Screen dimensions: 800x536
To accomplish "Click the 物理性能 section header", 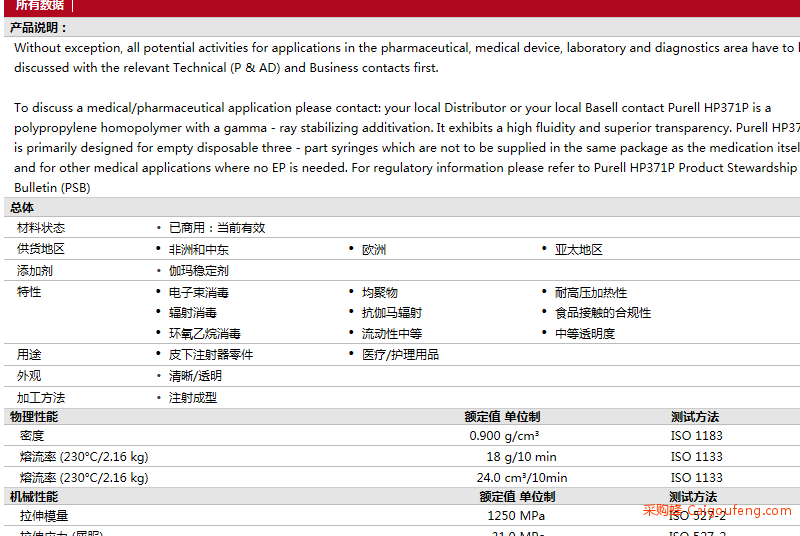I will (34, 417).
